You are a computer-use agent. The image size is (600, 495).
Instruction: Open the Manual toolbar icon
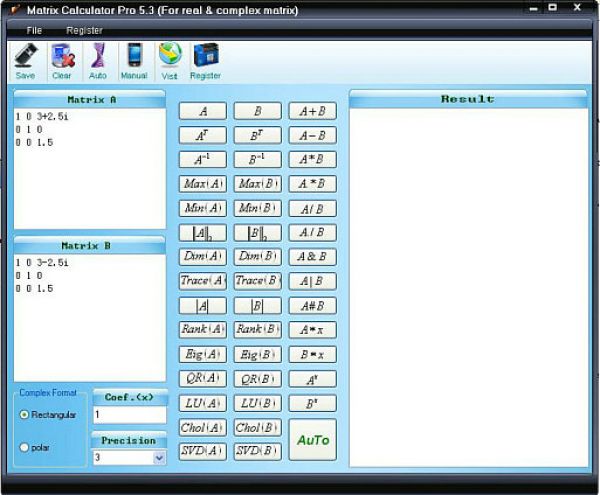[134, 61]
